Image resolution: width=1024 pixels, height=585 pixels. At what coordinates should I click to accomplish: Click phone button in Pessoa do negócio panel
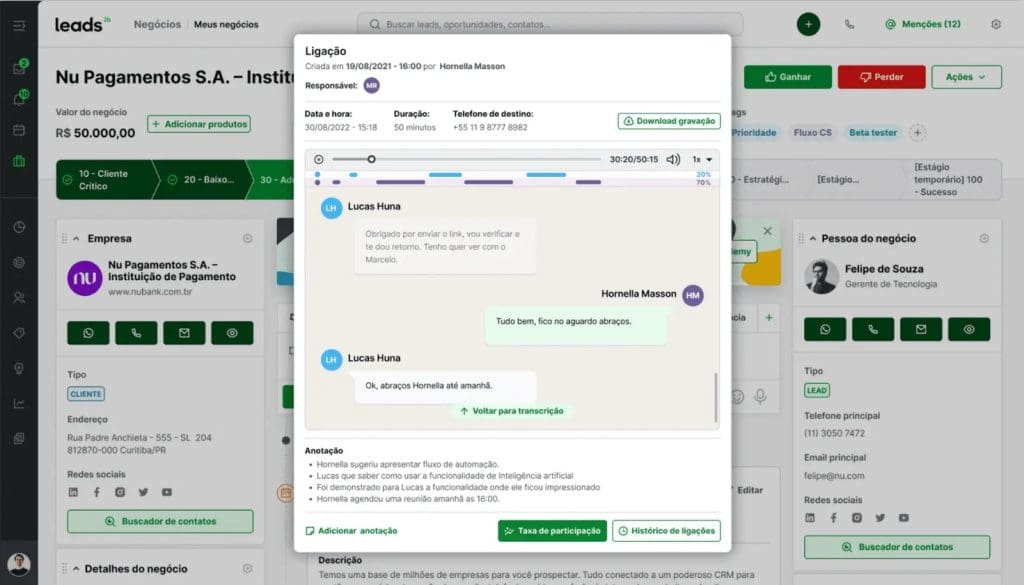coord(872,330)
